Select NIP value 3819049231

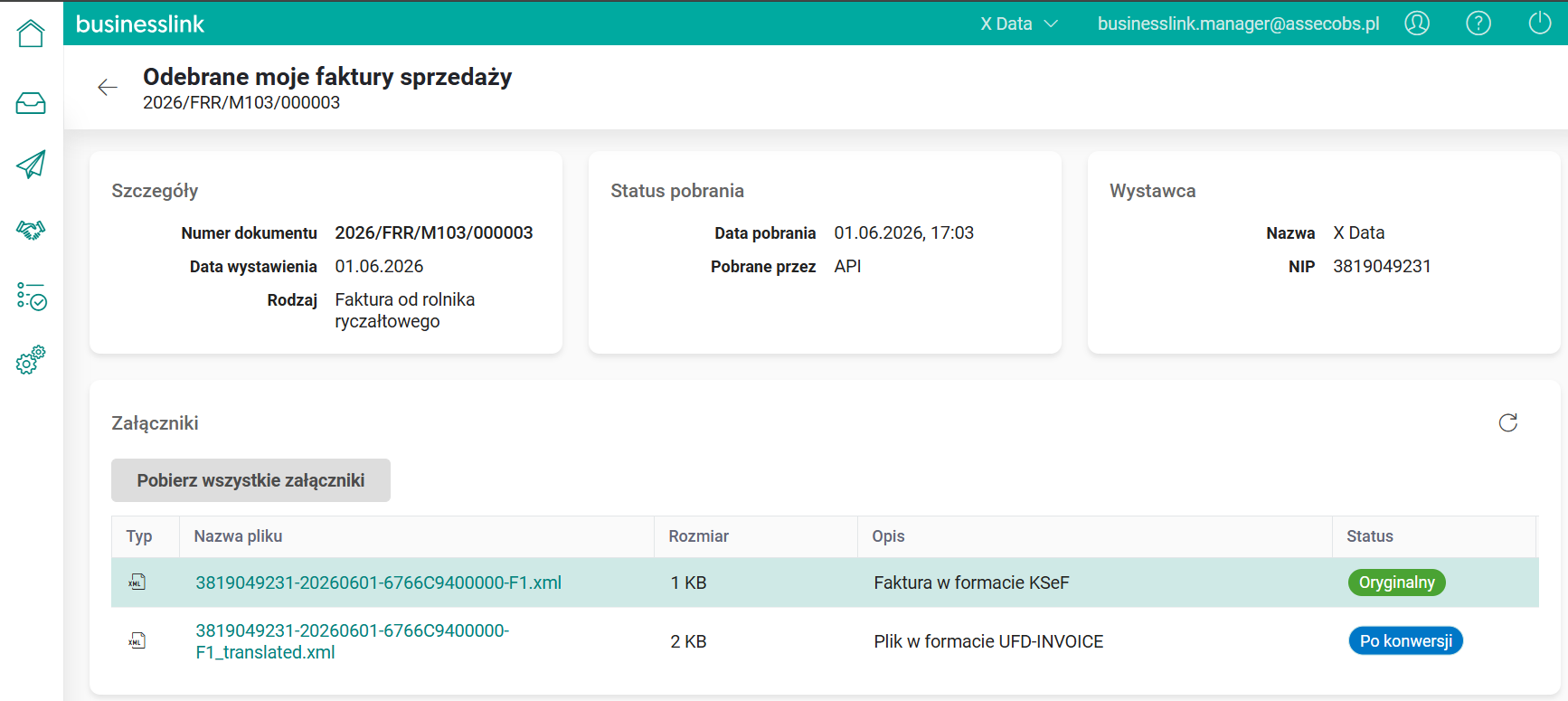point(1382,266)
